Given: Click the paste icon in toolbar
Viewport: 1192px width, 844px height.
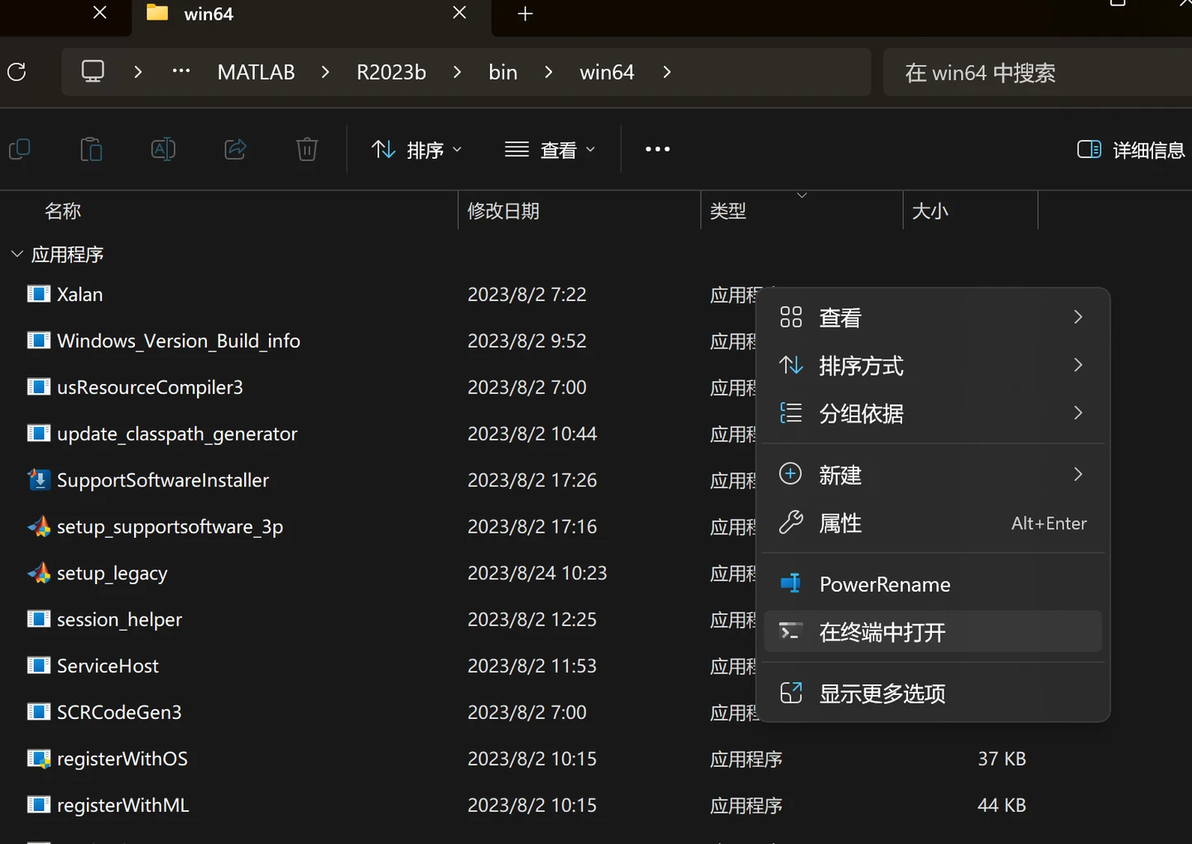Looking at the screenshot, I should [x=91, y=149].
